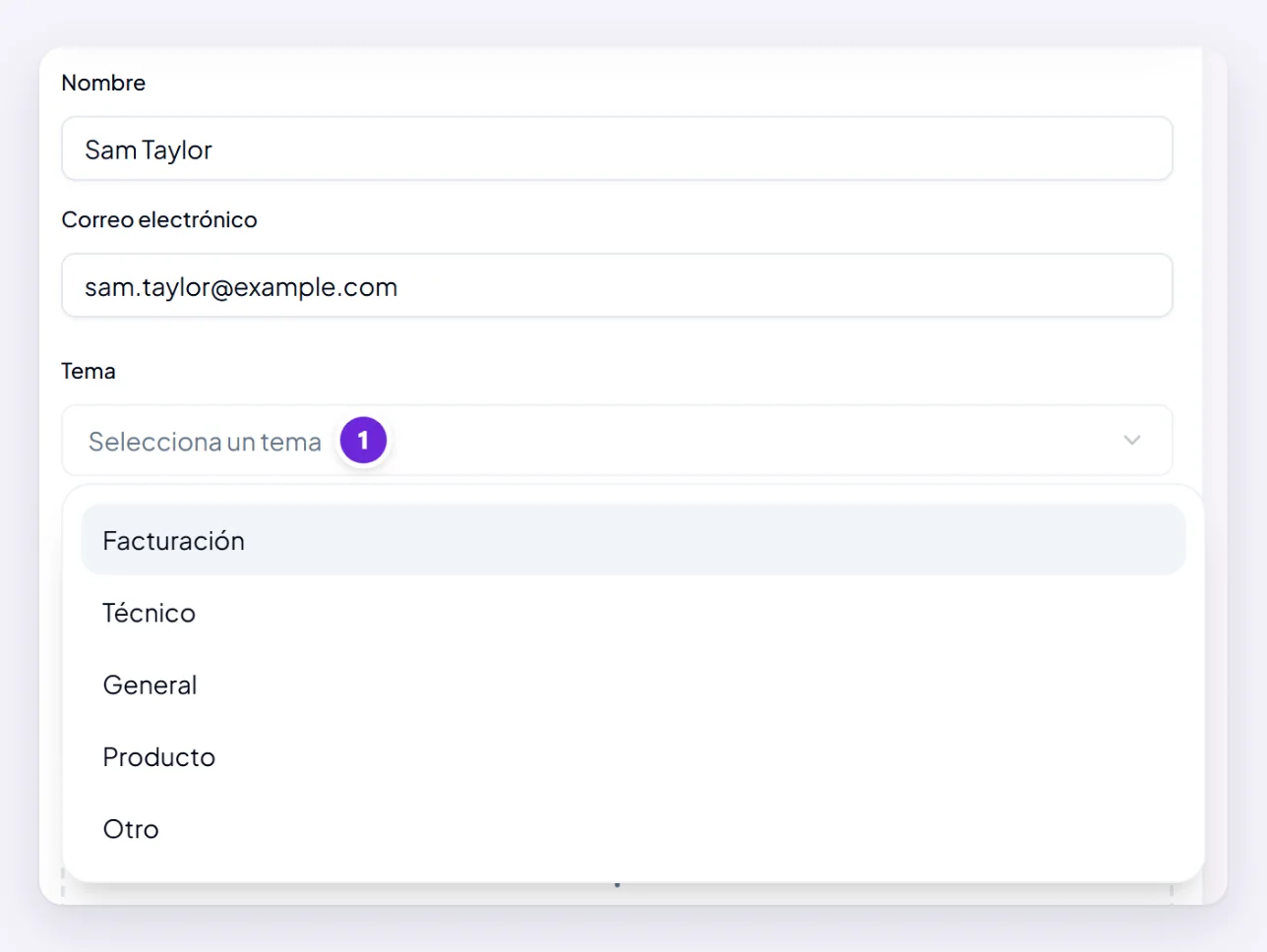Click the Tema label text
The width and height of the screenshot is (1267, 952).
89,371
